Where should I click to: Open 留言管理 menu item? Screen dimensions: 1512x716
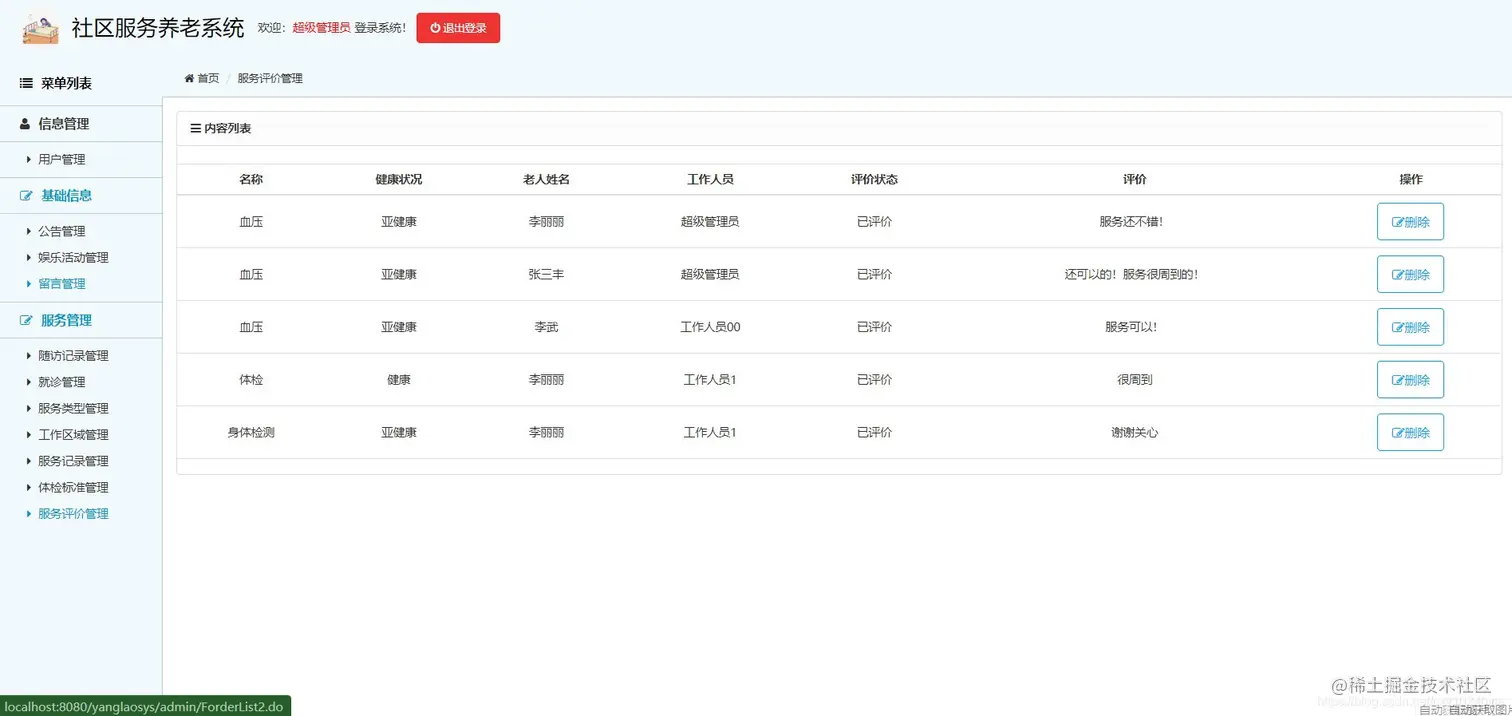point(62,284)
